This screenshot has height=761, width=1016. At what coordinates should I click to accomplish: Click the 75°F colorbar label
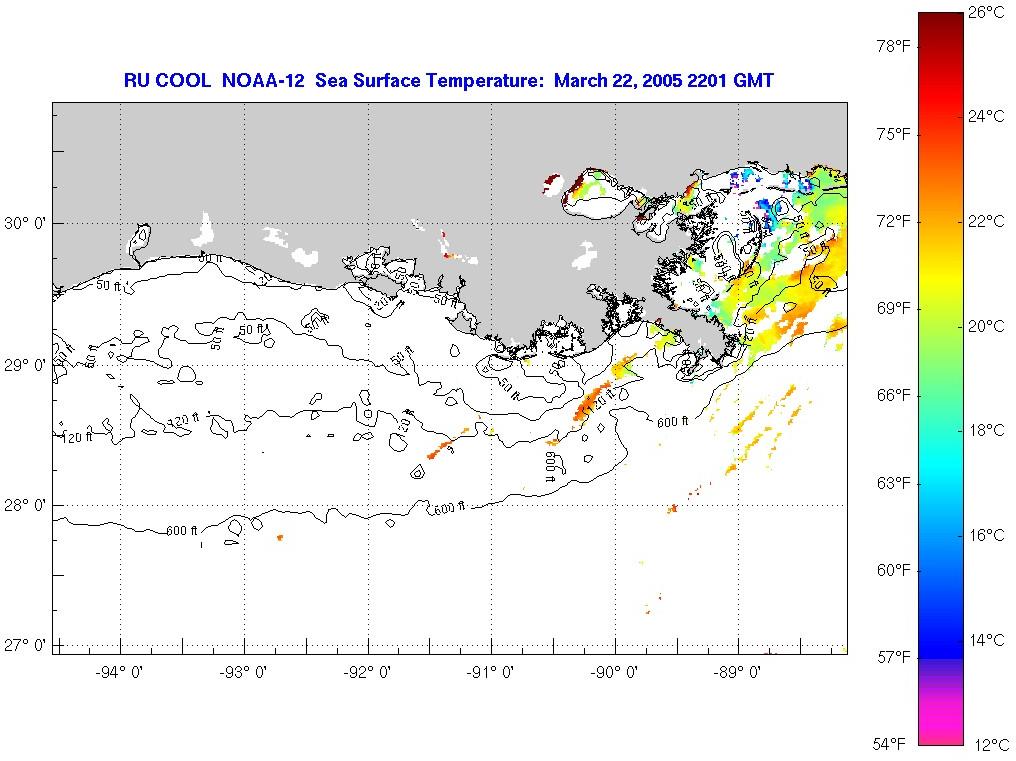point(893,134)
